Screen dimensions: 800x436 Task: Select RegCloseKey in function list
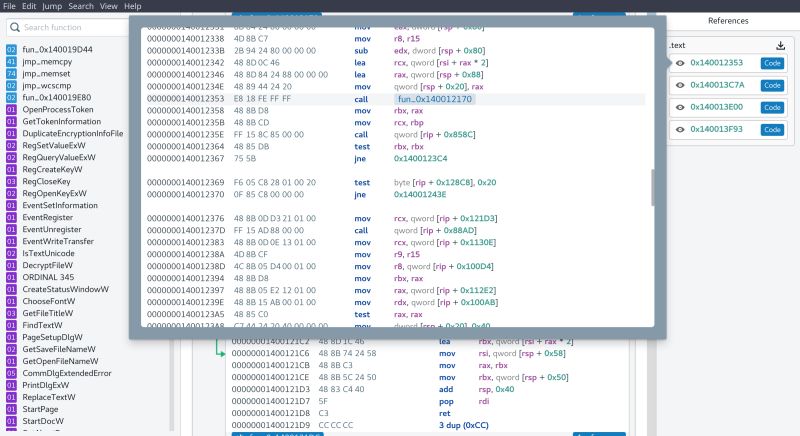pyautogui.click(x=46, y=182)
